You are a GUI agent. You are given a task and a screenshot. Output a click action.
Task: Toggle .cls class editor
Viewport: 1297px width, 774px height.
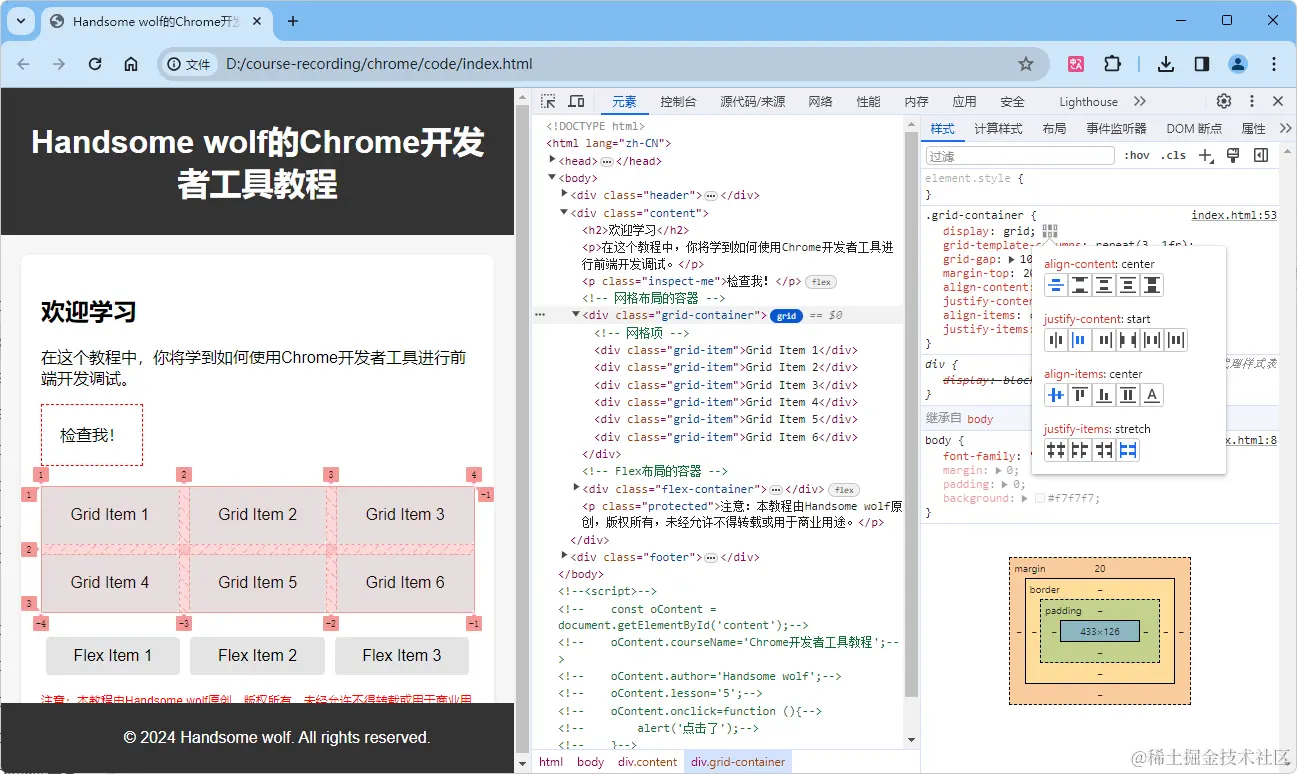coord(1174,156)
